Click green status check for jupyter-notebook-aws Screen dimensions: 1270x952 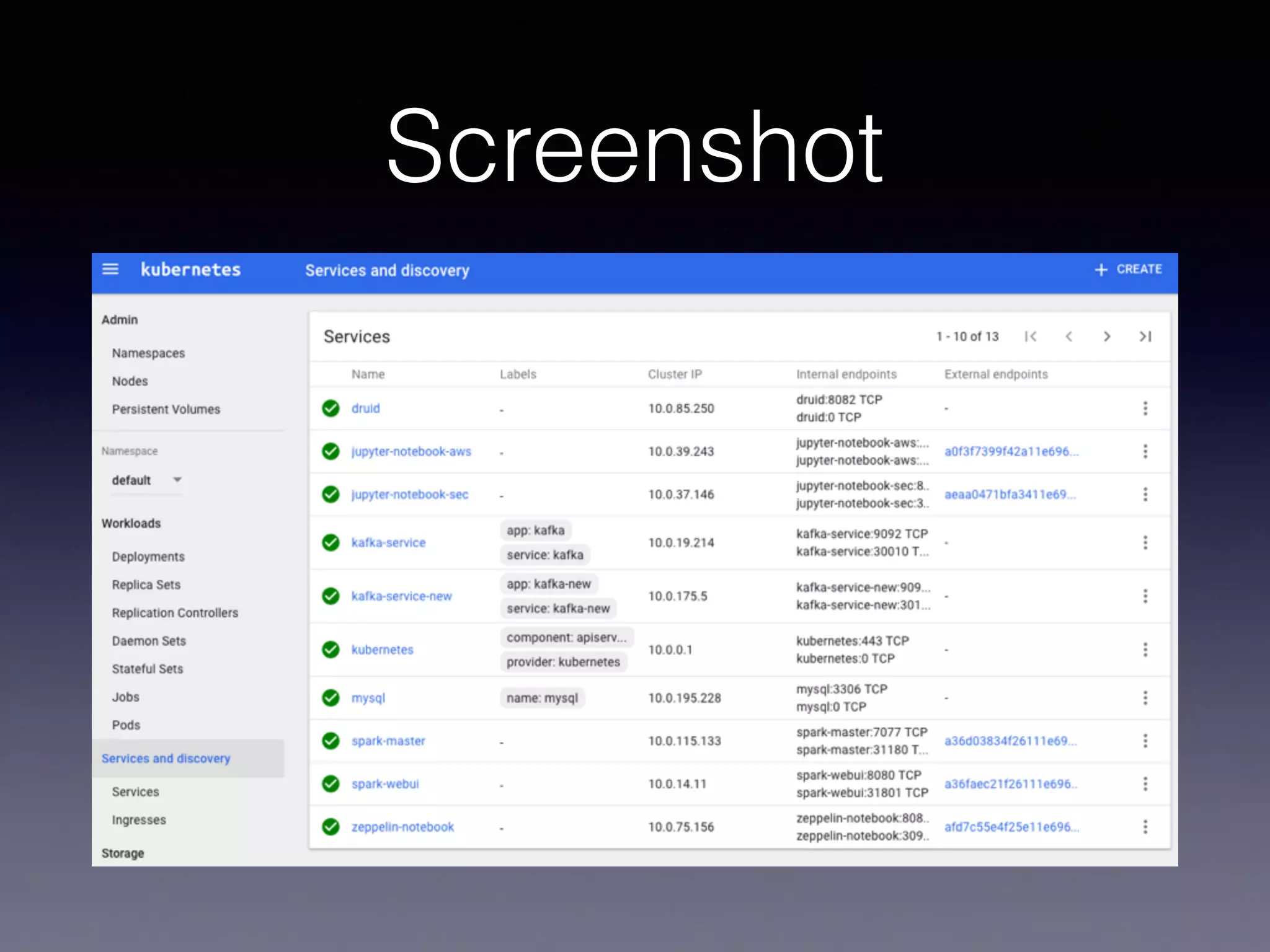click(331, 451)
